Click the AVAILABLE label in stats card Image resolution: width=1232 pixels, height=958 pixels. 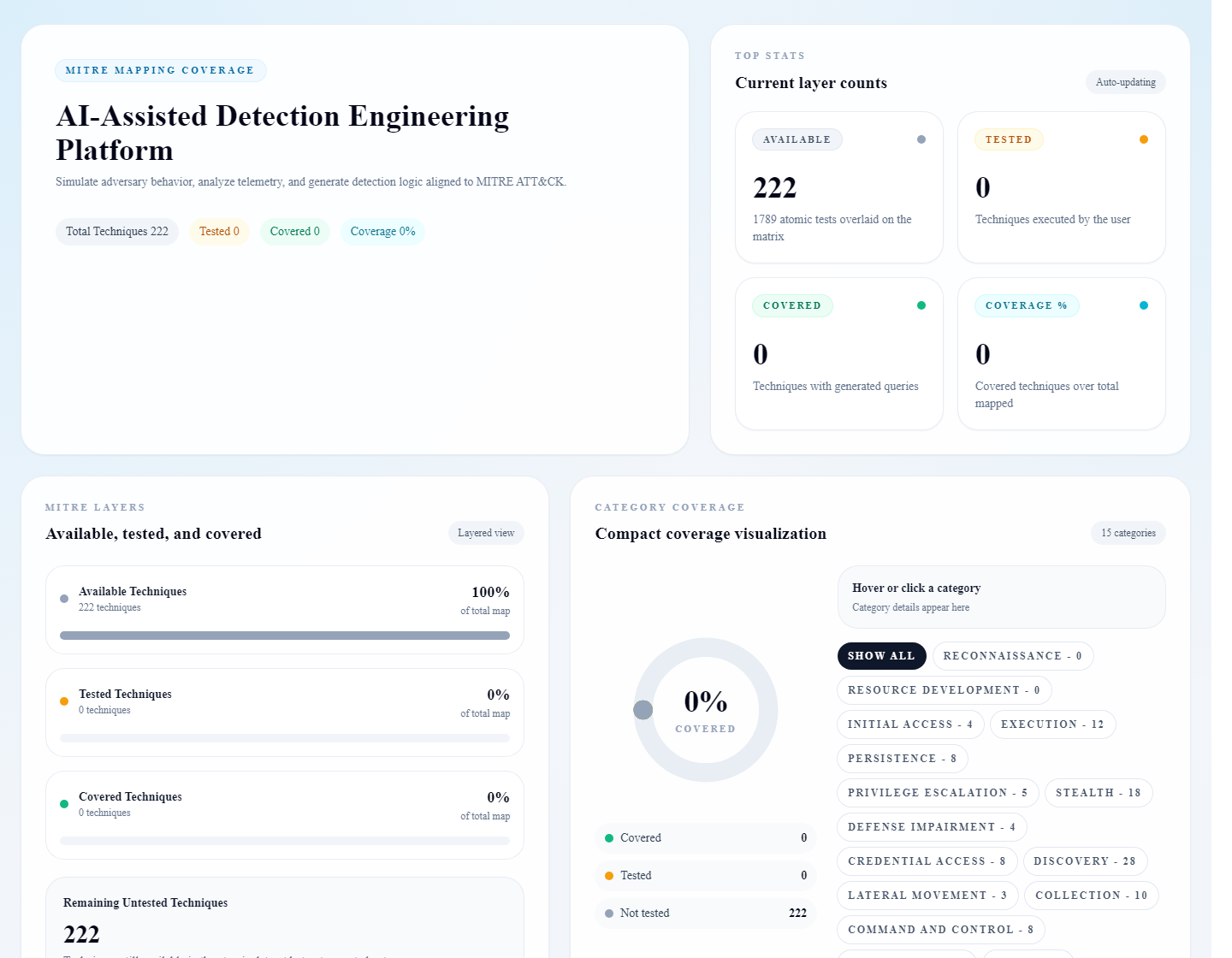797,139
